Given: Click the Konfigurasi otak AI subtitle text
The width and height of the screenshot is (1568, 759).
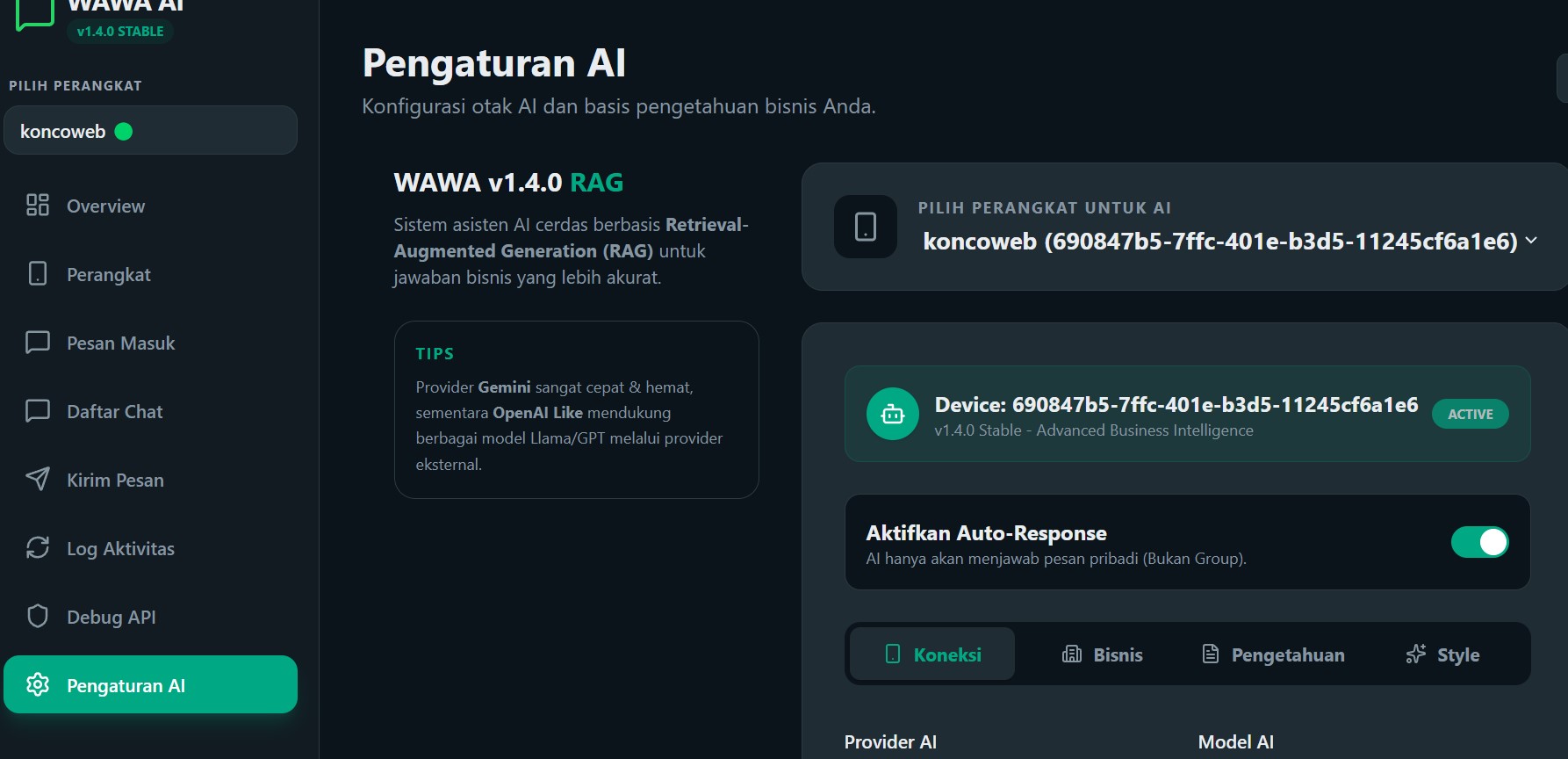Looking at the screenshot, I should [x=619, y=106].
